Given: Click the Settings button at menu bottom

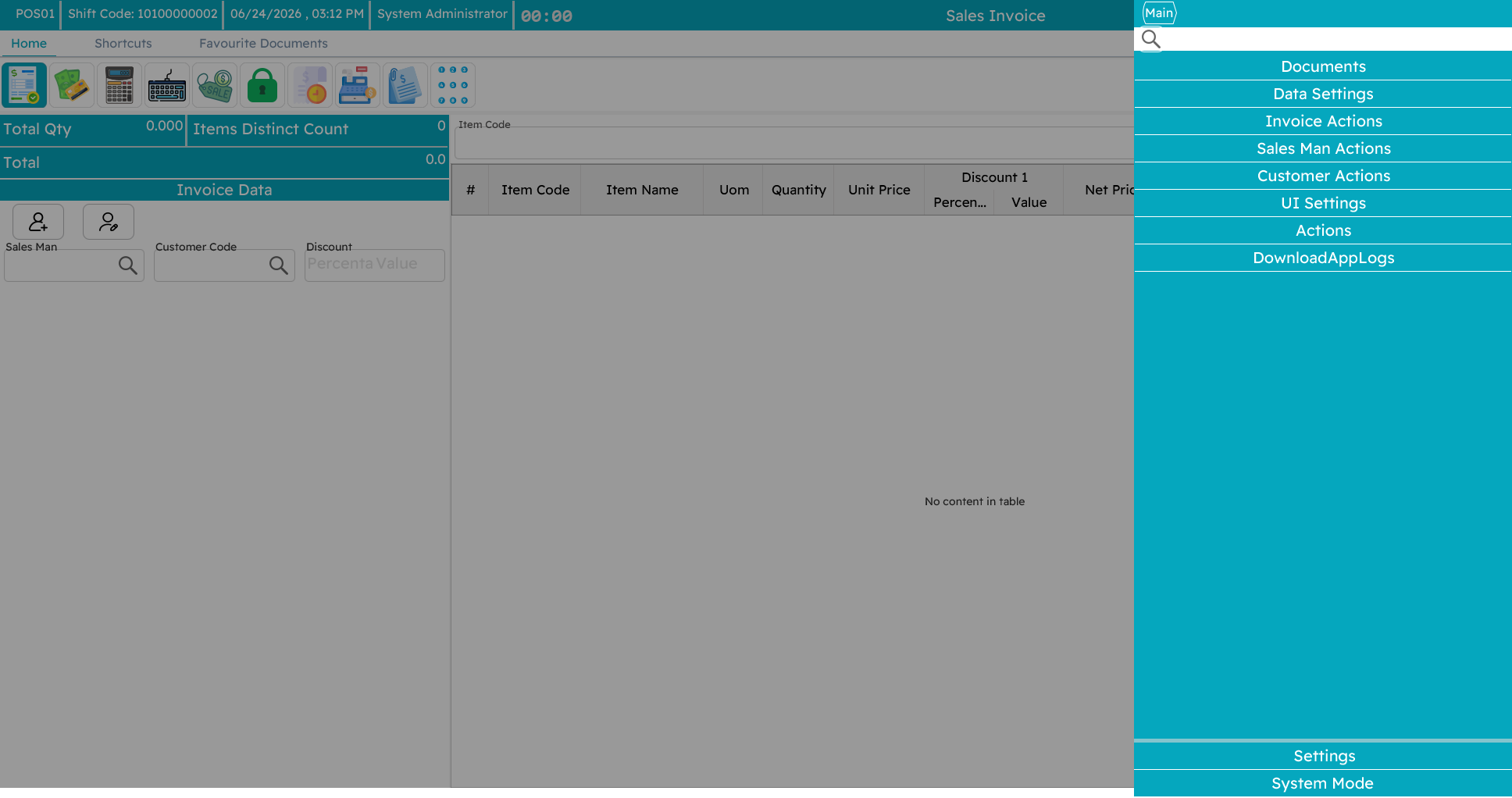Looking at the screenshot, I should (x=1323, y=756).
